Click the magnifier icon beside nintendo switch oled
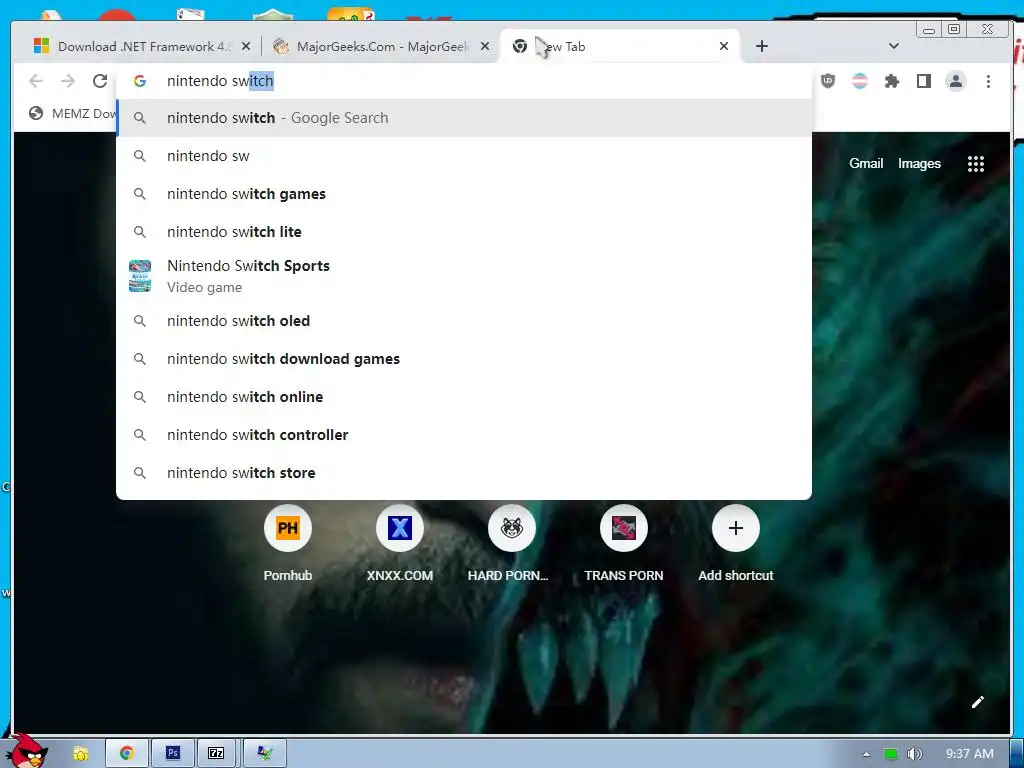The height and width of the screenshot is (768, 1024). (x=139, y=321)
